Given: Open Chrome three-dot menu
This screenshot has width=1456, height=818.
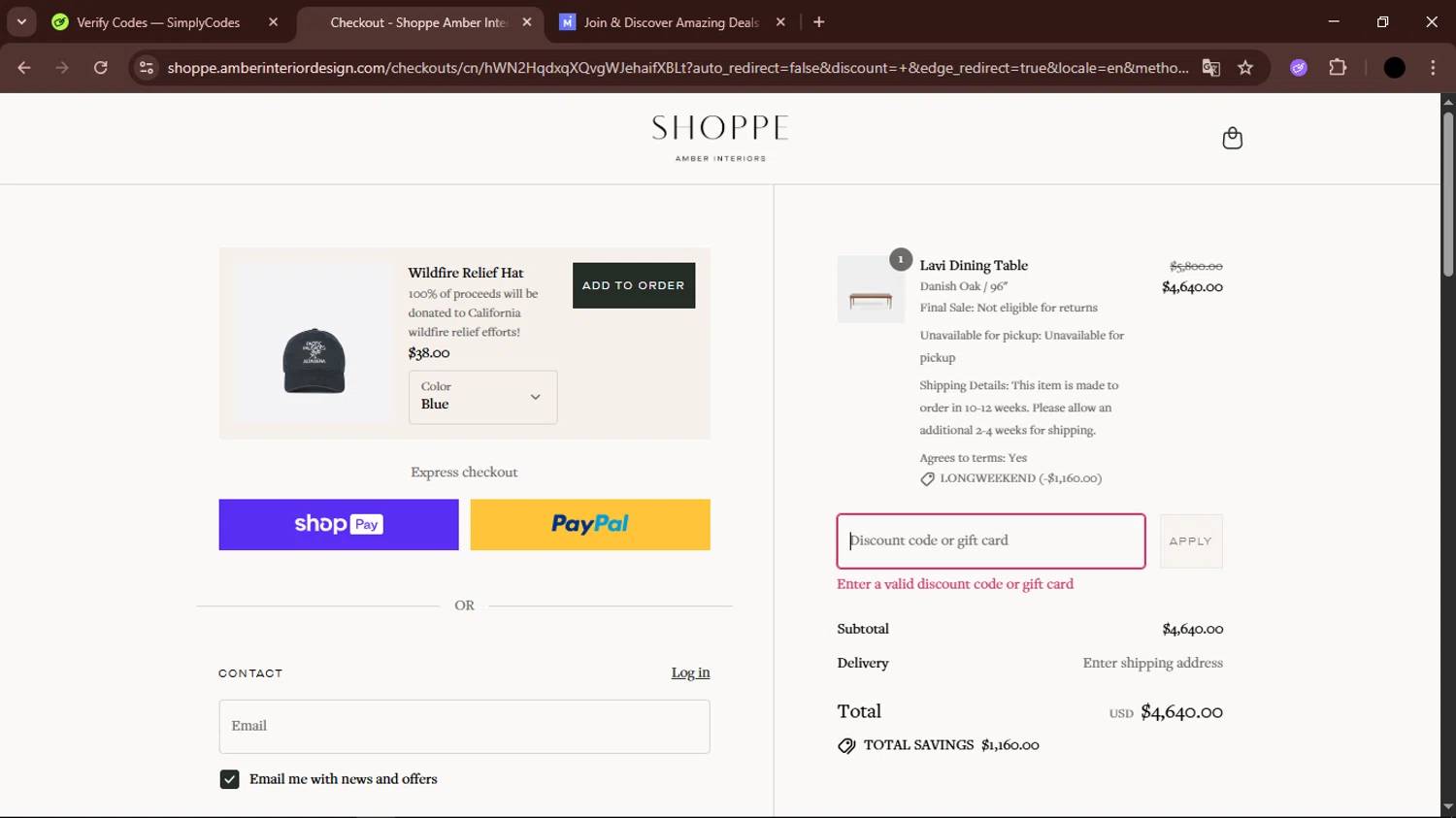Looking at the screenshot, I should coord(1433,68).
